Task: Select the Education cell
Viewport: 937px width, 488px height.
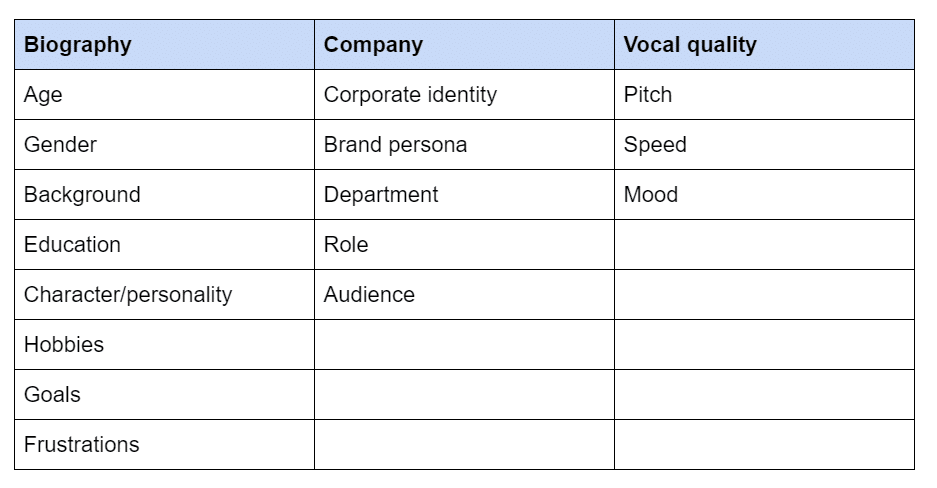Action: pos(164,244)
